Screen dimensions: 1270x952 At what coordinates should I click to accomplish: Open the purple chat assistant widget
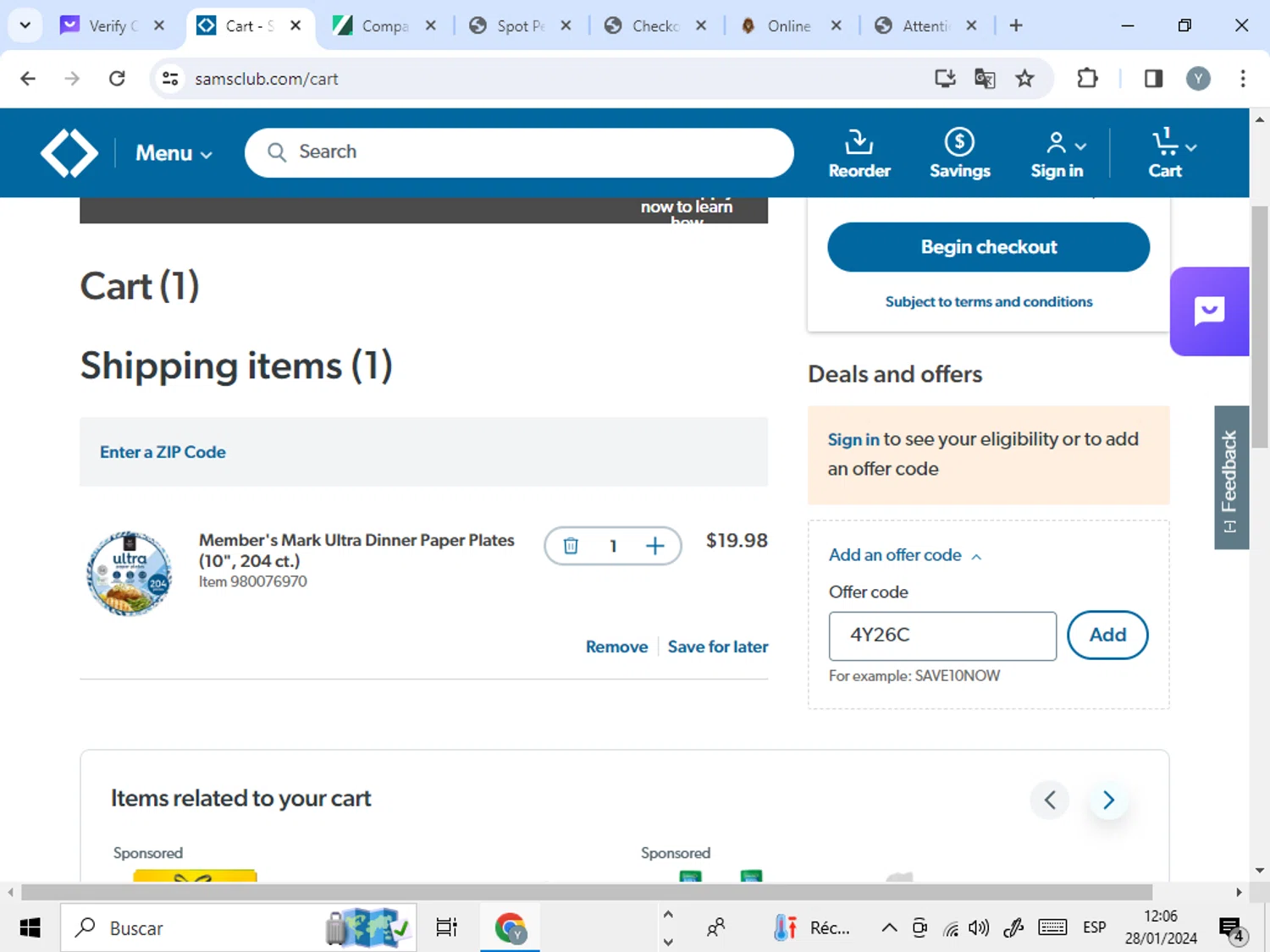pyautogui.click(x=1209, y=311)
